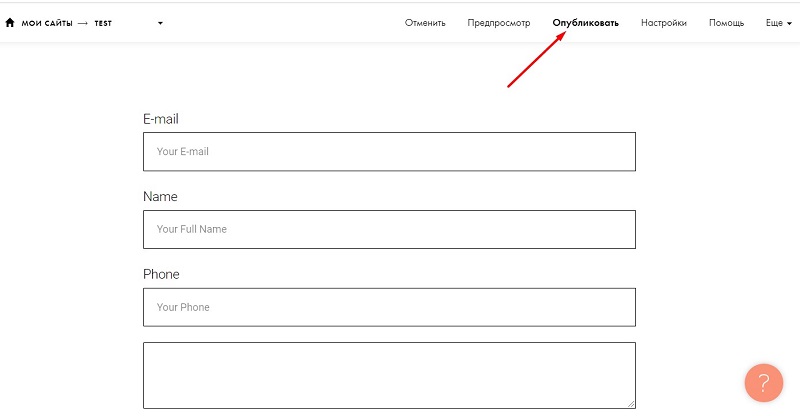Click the E-mail field label
The height and width of the screenshot is (416, 800).
coord(161,119)
